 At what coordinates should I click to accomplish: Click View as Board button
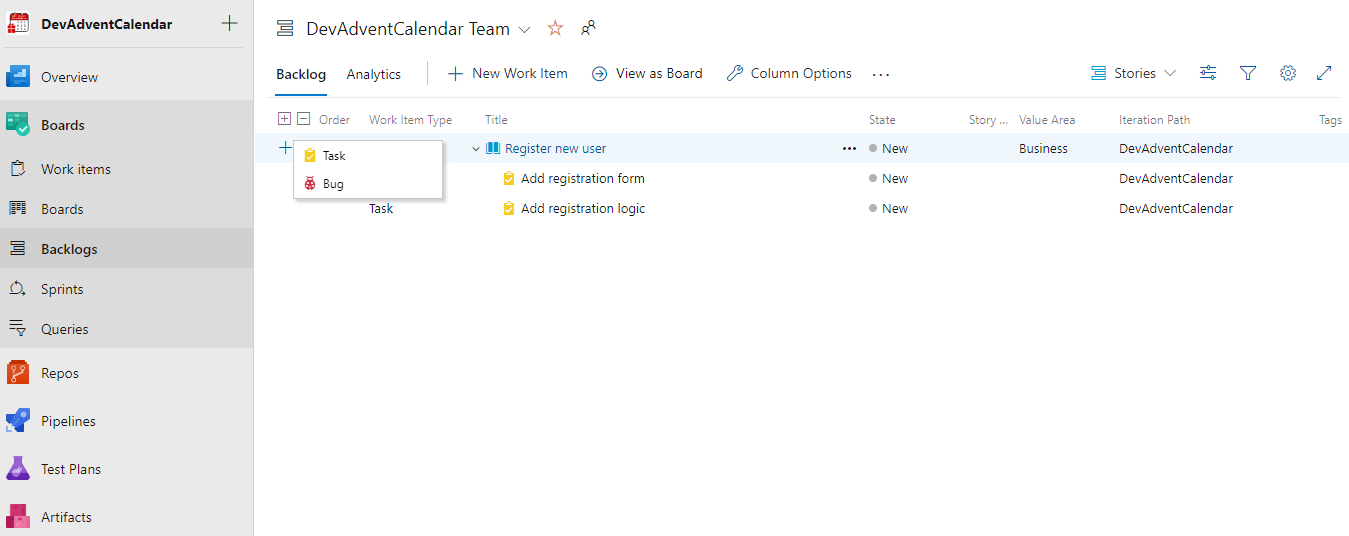coord(647,73)
